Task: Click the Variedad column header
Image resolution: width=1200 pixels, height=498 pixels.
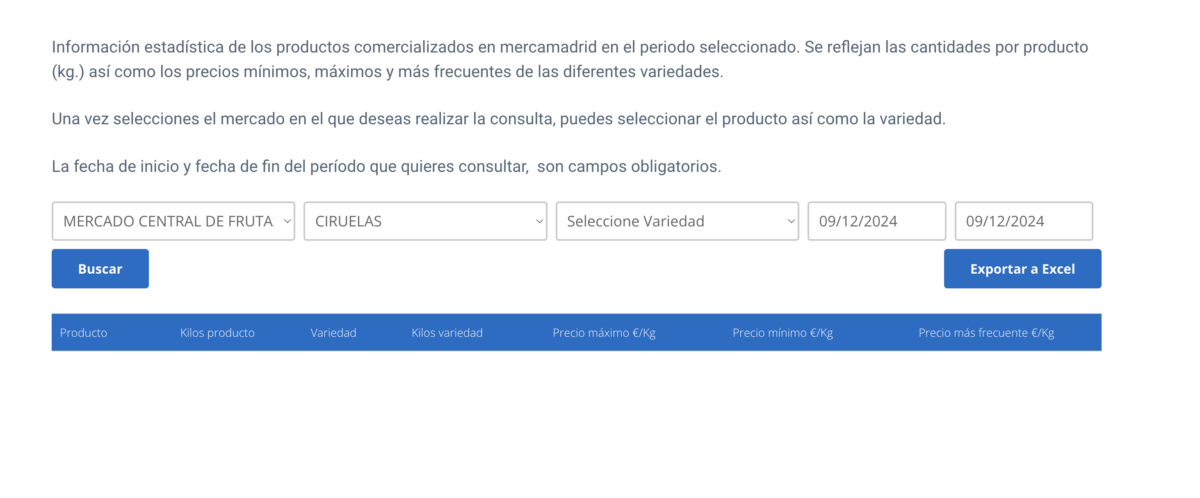Action: click(x=333, y=333)
